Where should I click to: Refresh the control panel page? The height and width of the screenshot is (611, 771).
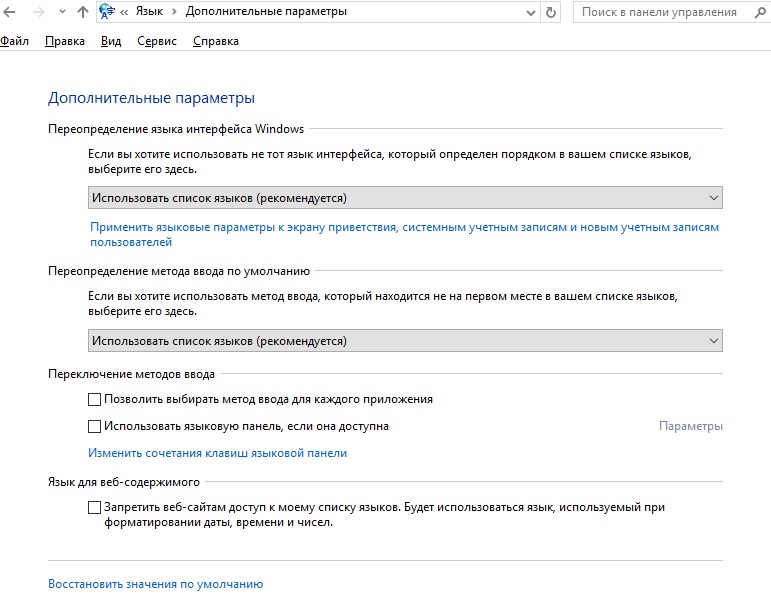click(x=551, y=13)
